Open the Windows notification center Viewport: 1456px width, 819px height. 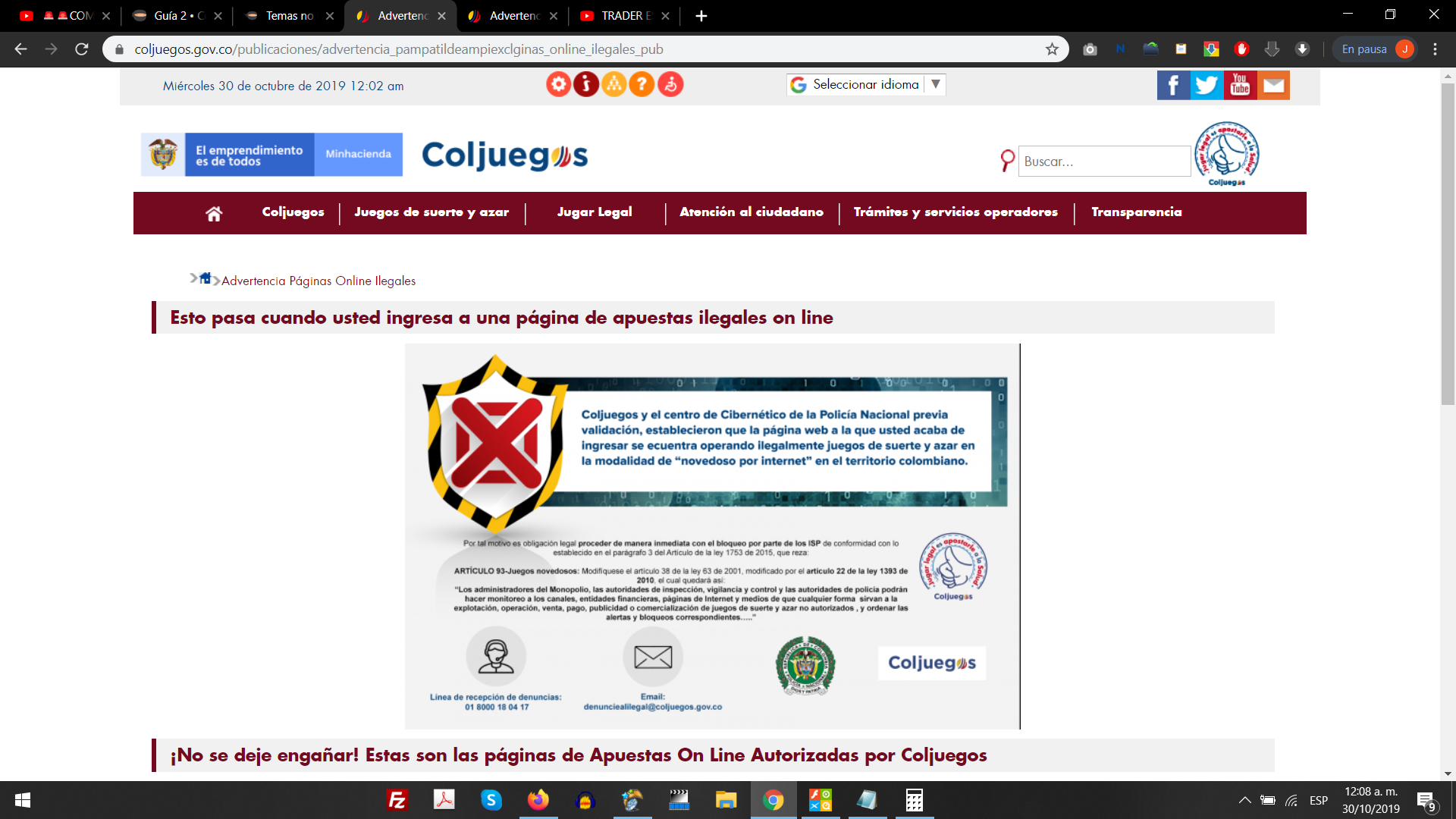(1426, 801)
